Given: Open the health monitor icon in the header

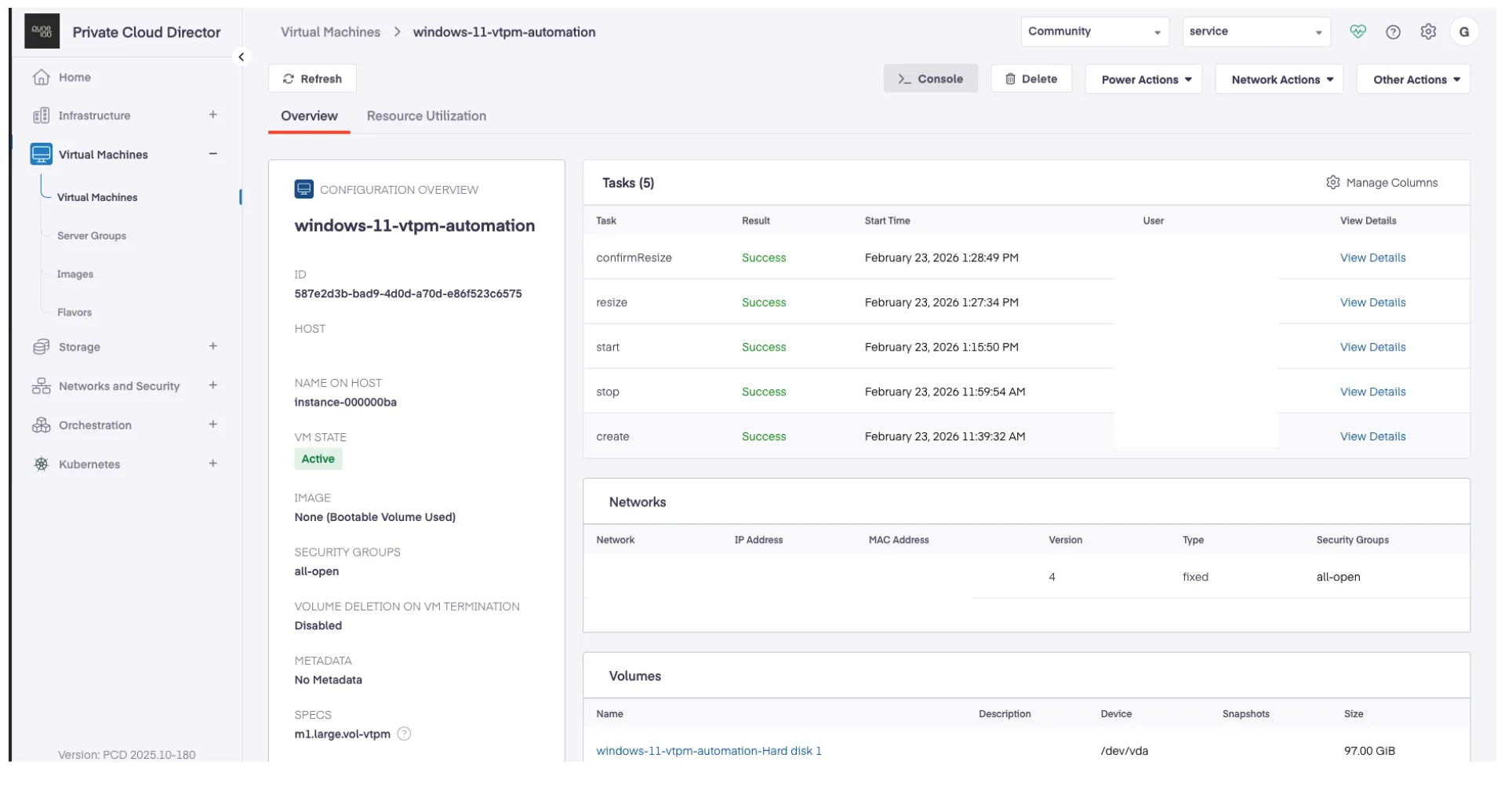Looking at the screenshot, I should pyautogui.click(x=1359, y=31).
